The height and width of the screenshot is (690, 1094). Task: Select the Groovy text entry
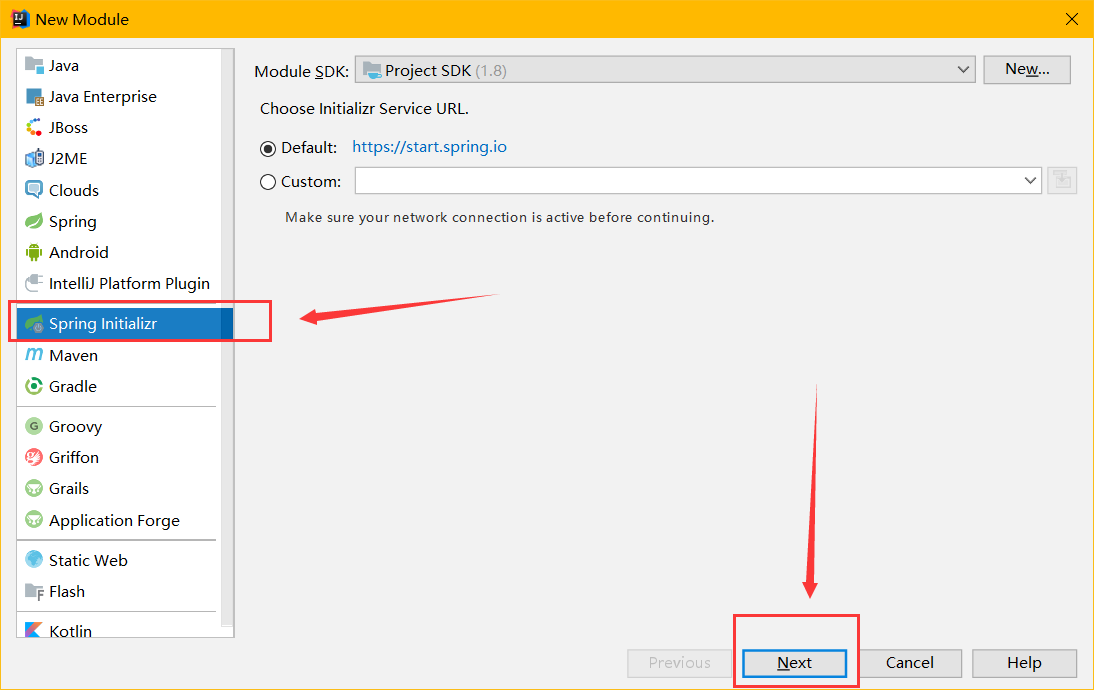75,426
